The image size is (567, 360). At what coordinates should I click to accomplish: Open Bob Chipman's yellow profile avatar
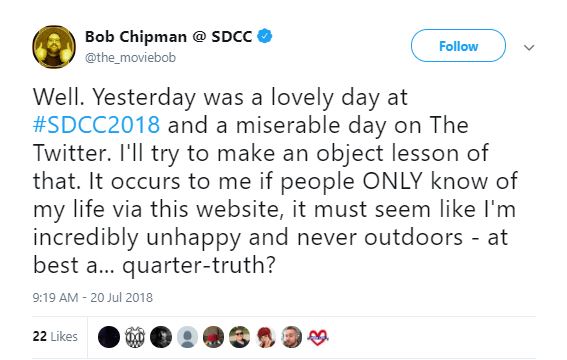click(x=54, y=47)
